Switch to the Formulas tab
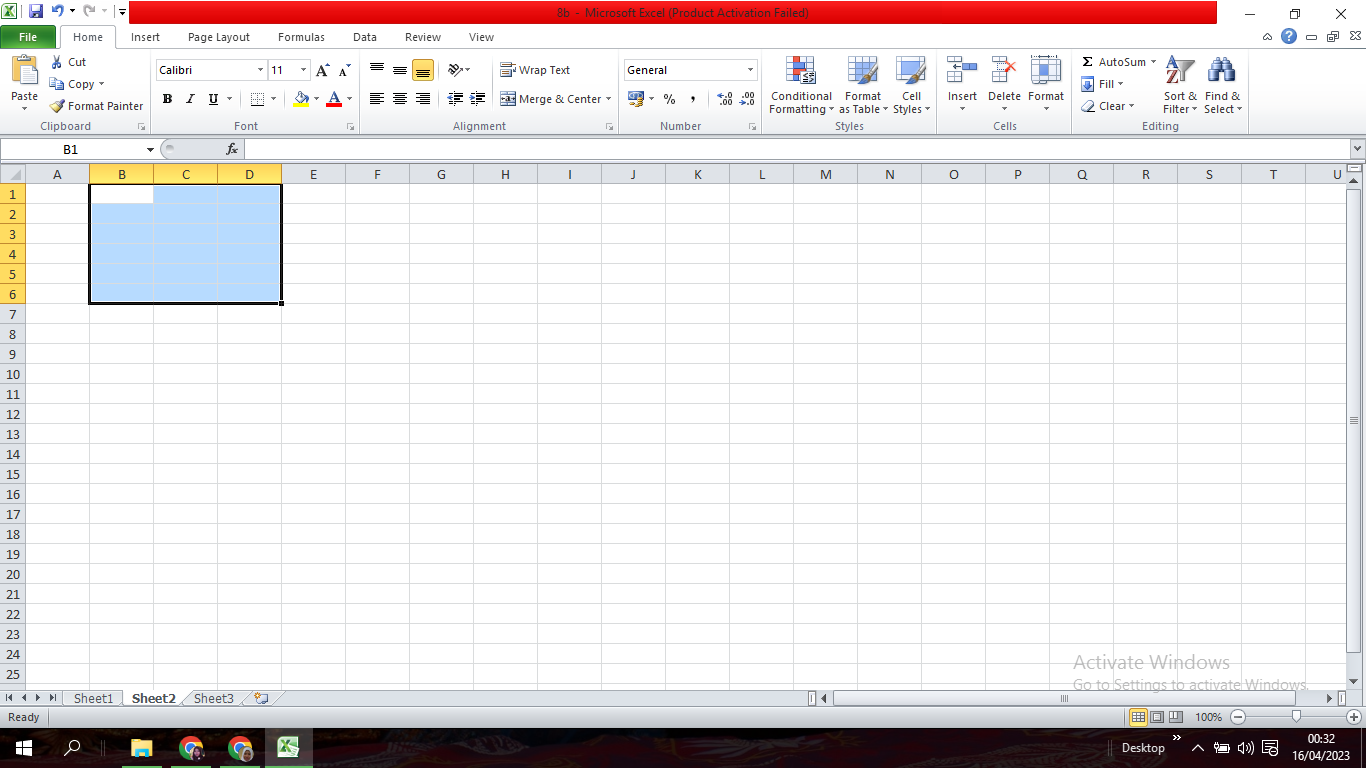 pyautogui.click(x=301, y=37)
